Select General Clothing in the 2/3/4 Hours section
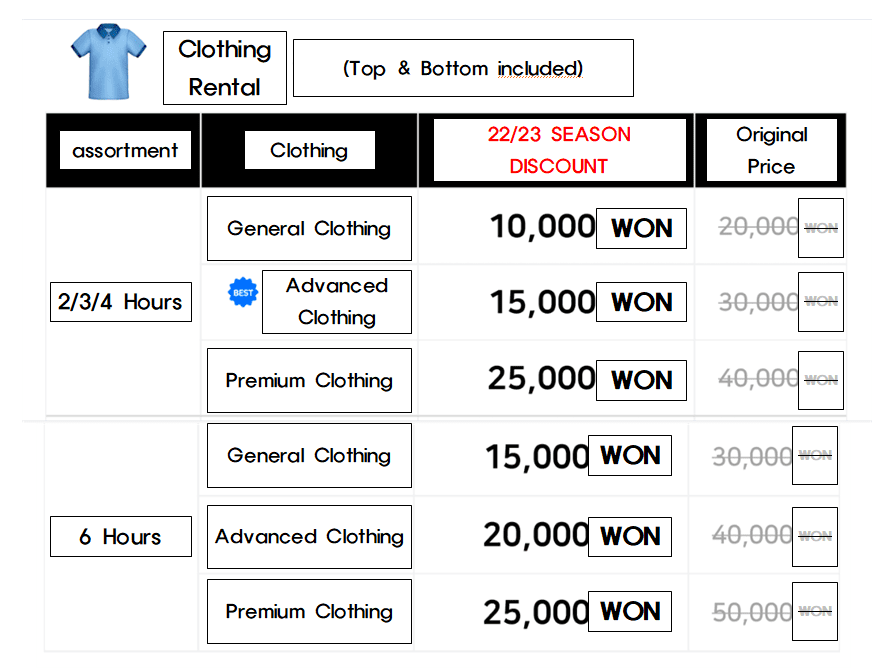The width and height of the screenshot is (887, 672). (309, 228)
